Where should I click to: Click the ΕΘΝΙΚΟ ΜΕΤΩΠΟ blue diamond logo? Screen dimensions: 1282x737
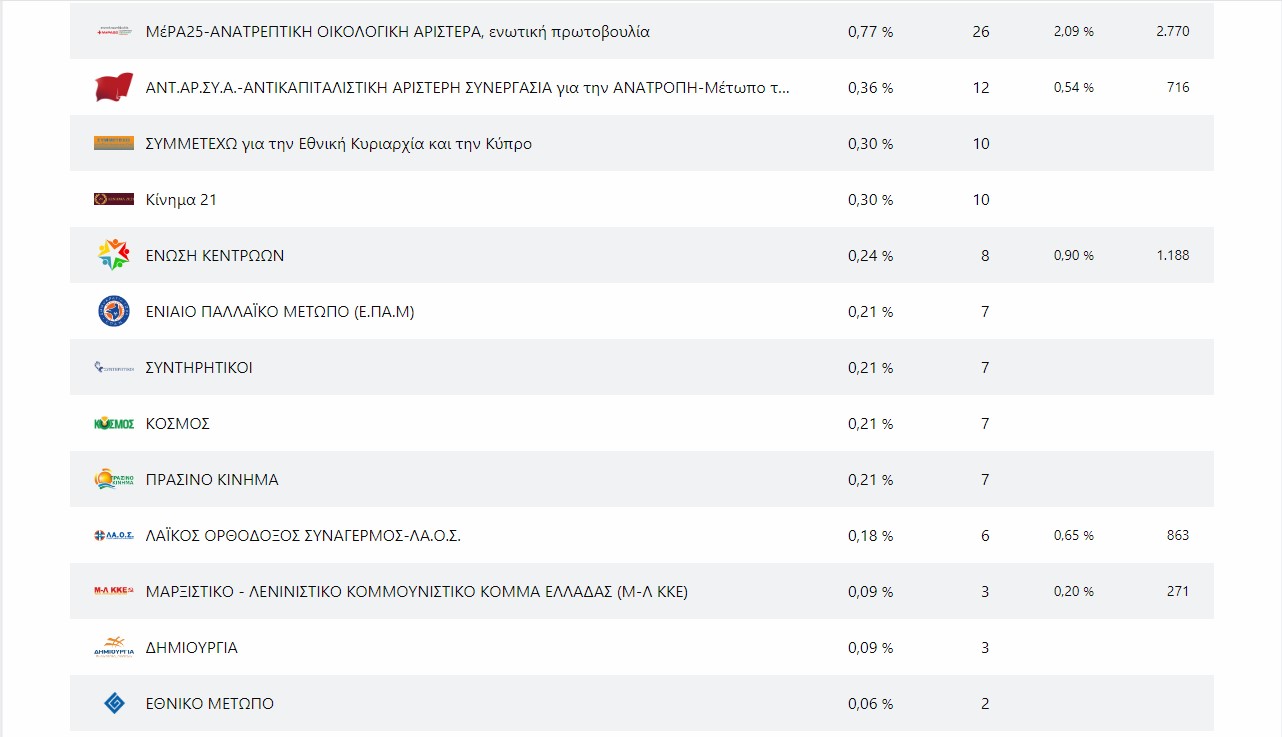tap(114, 703)
